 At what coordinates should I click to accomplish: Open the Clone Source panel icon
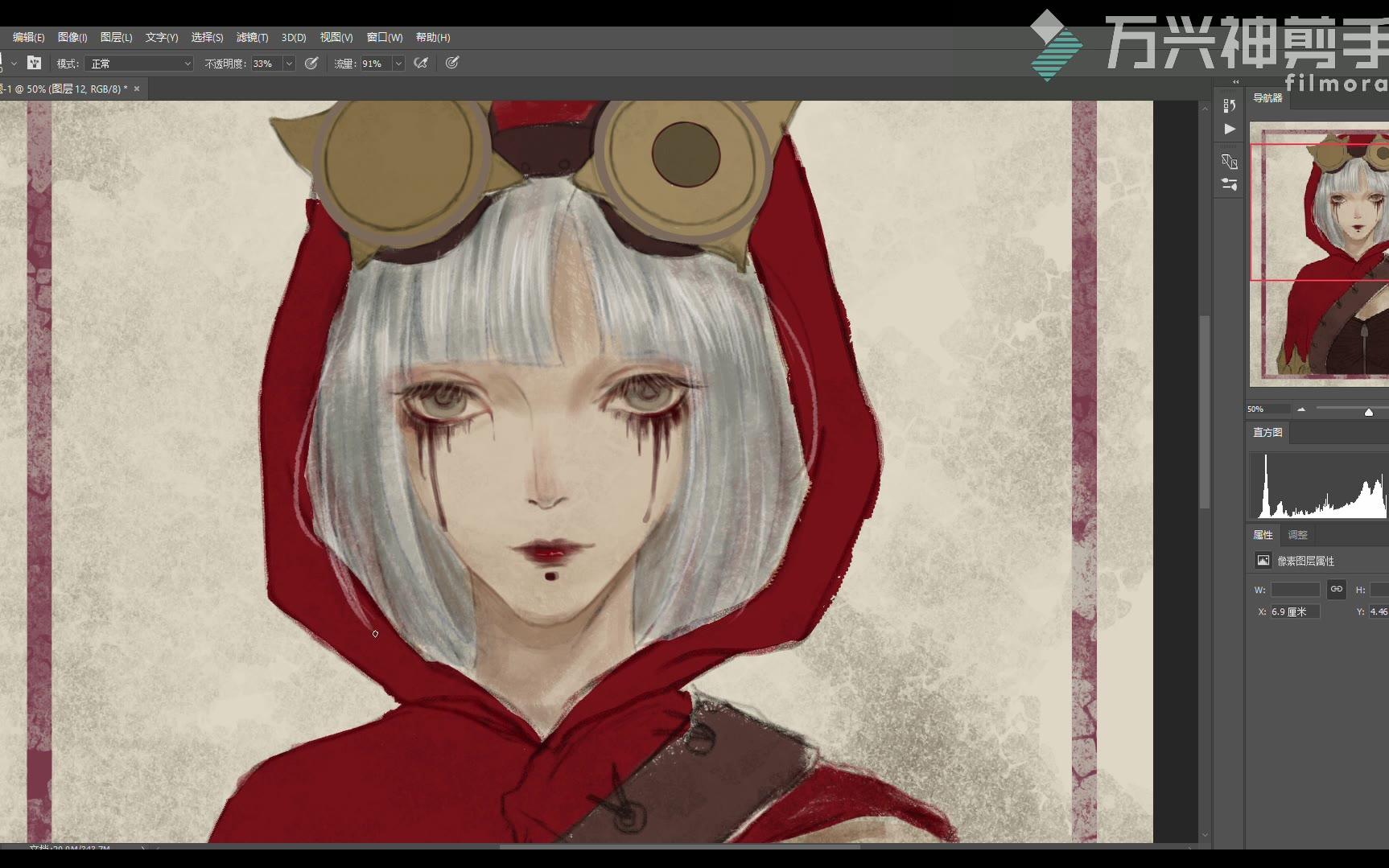[1229, 162]
